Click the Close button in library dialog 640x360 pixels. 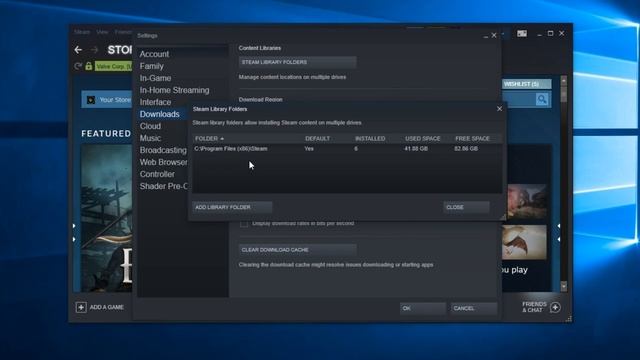466,207
